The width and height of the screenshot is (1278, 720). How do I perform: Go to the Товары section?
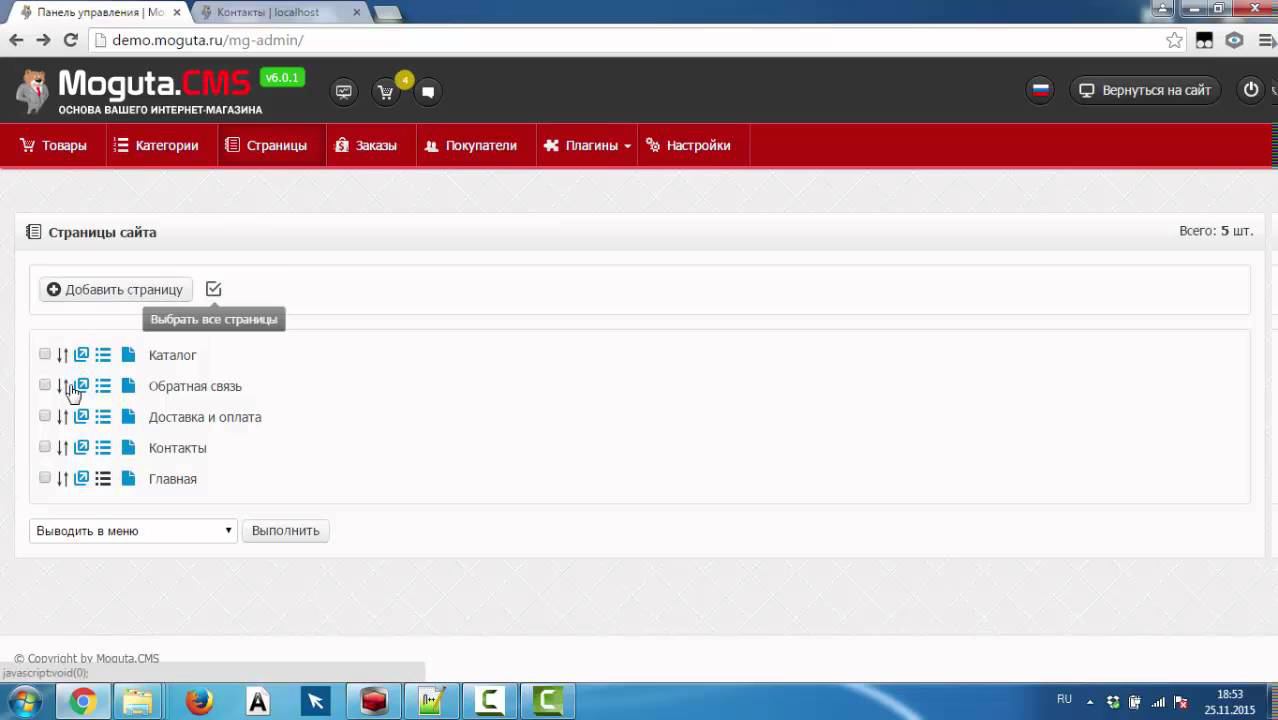(x=54, y=146)
